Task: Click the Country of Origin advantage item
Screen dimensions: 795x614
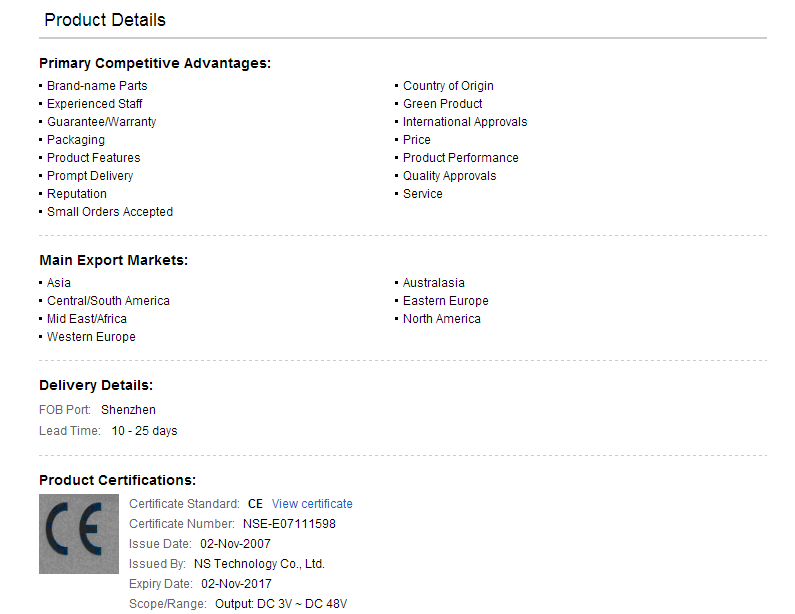Action: tap(448, 86)
